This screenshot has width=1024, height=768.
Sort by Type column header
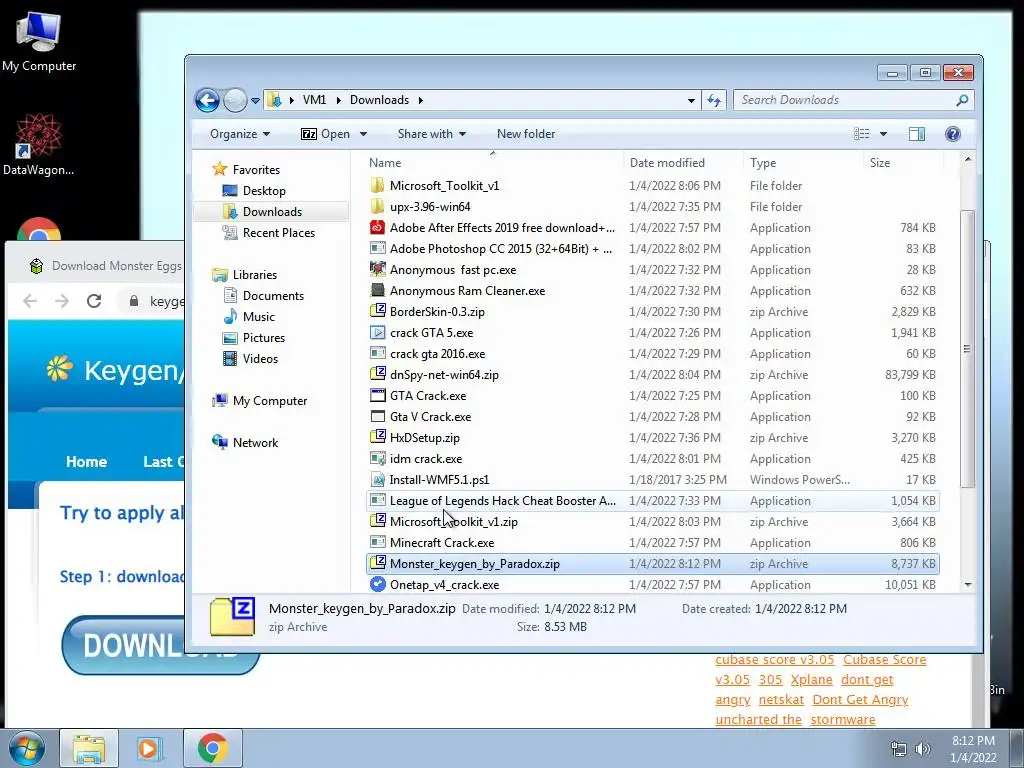[x=763, y=163]
